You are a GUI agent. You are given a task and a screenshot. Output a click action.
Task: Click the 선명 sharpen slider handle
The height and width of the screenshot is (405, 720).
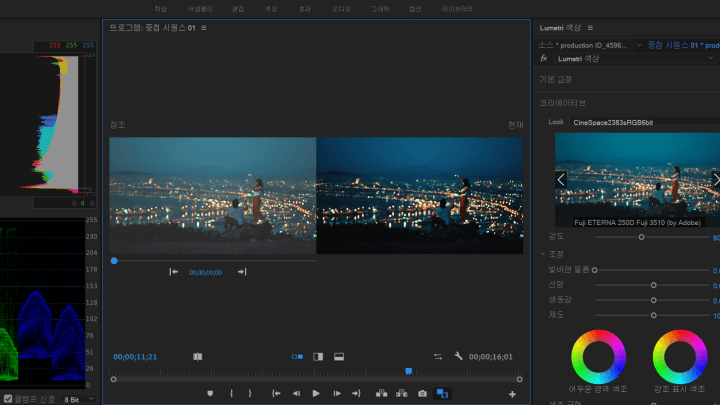[x=653, y=285]
